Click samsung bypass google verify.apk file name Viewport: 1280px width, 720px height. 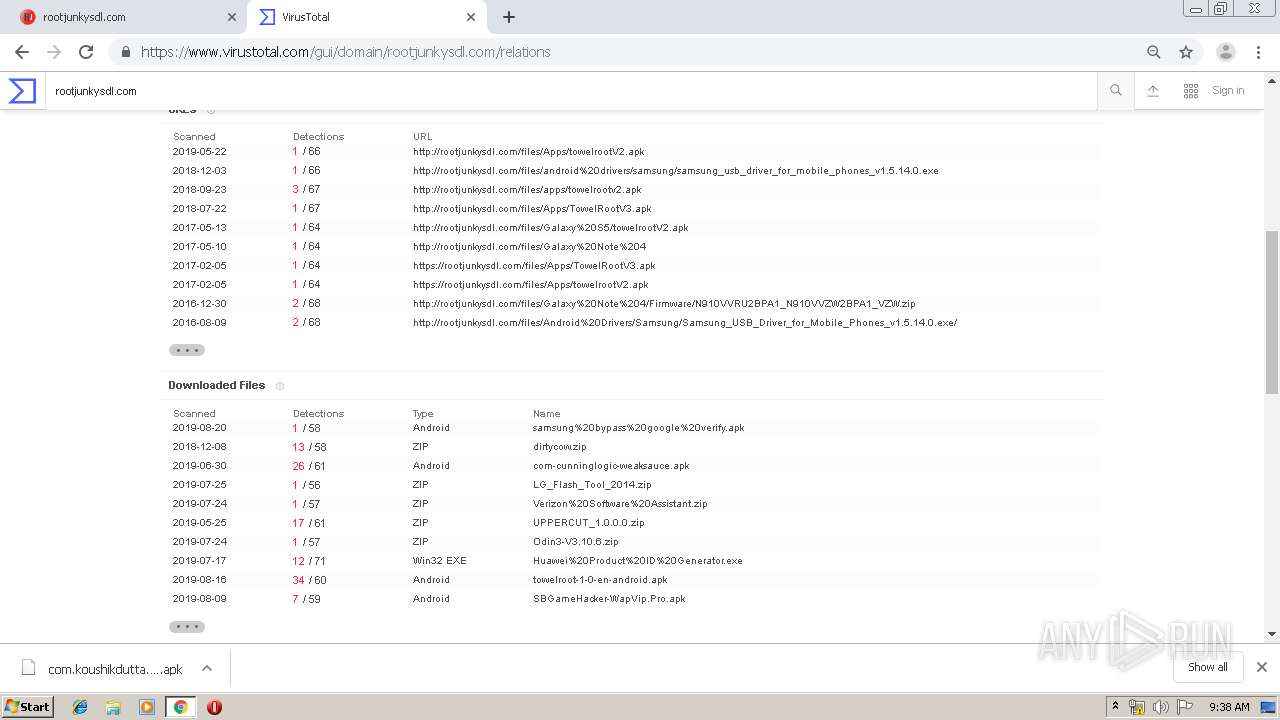pyautogui.click(x=639, y=428)
